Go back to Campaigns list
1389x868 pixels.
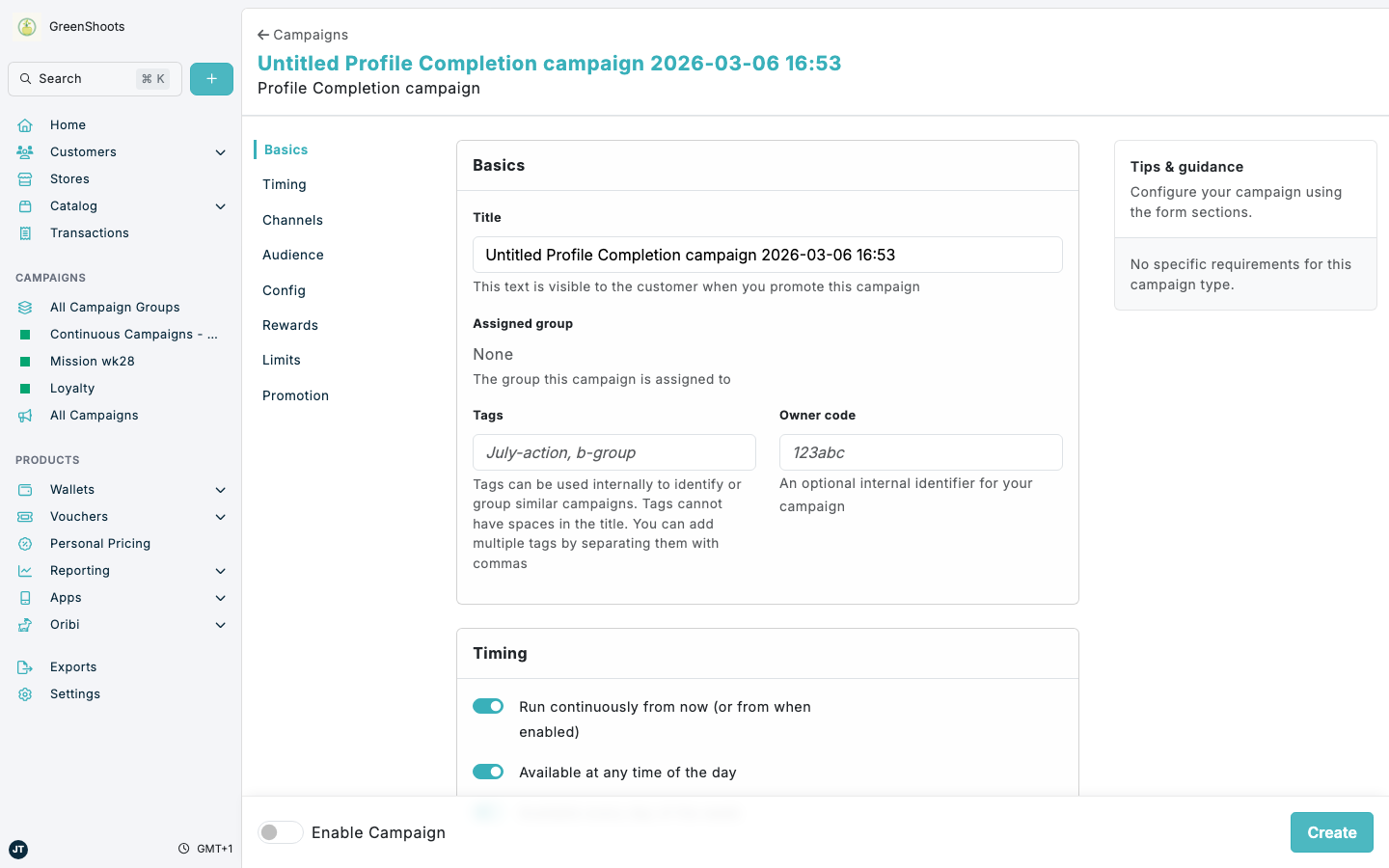point(302,35)
